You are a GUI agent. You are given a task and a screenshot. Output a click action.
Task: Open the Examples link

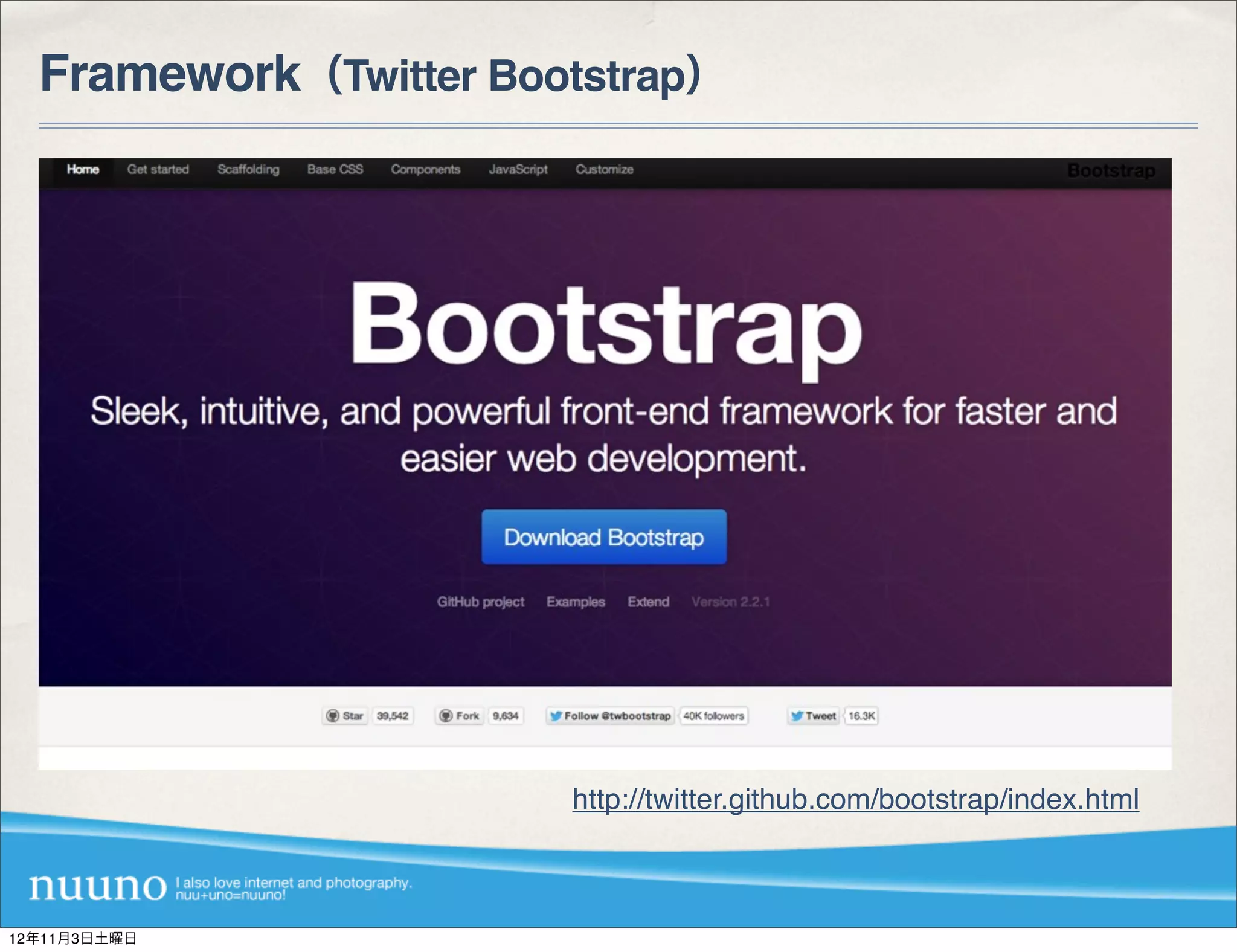click(x=576, y=602)
